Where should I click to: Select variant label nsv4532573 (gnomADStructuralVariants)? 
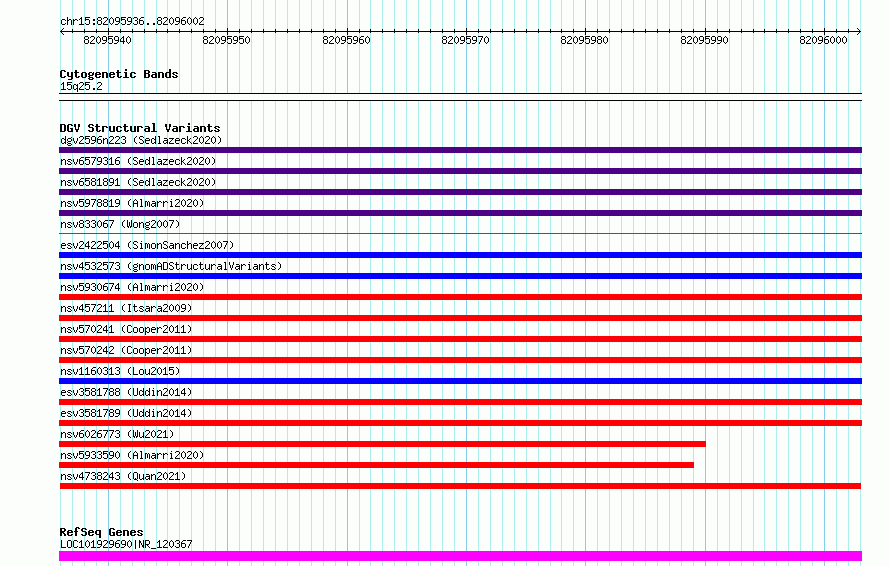pos(171,266)
